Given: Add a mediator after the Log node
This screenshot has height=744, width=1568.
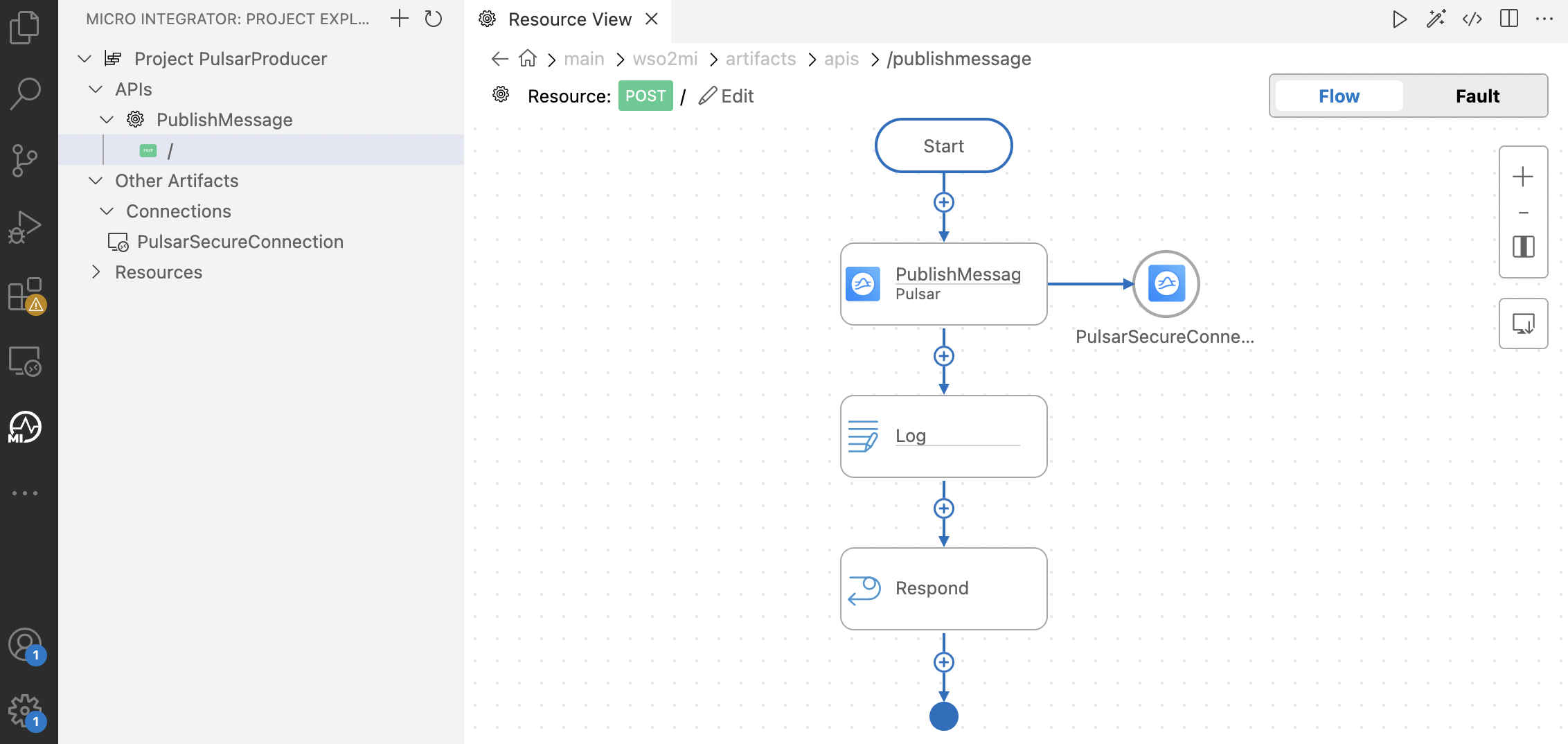Looking at the screenshot, I should [x=943, y=508].
